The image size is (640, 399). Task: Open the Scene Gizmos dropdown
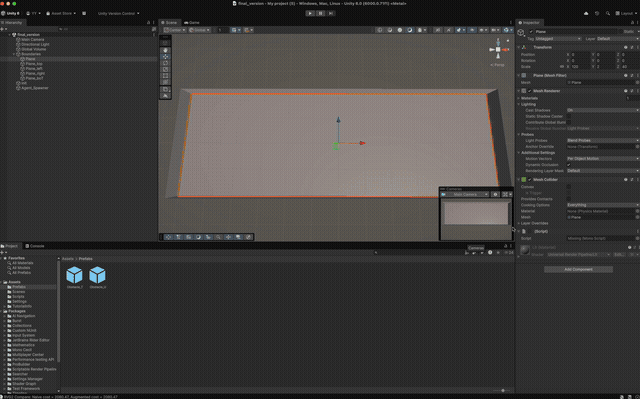[x=508, y=30]
